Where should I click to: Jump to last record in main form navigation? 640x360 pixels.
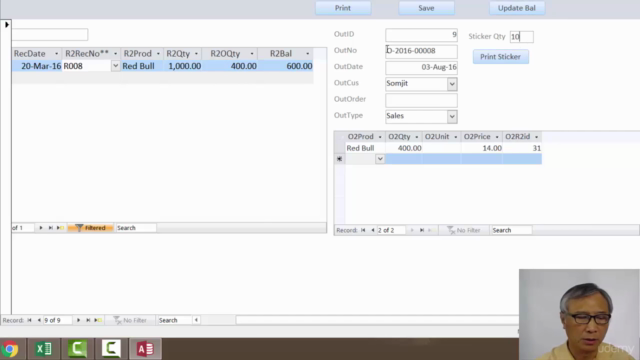[88, 320]
